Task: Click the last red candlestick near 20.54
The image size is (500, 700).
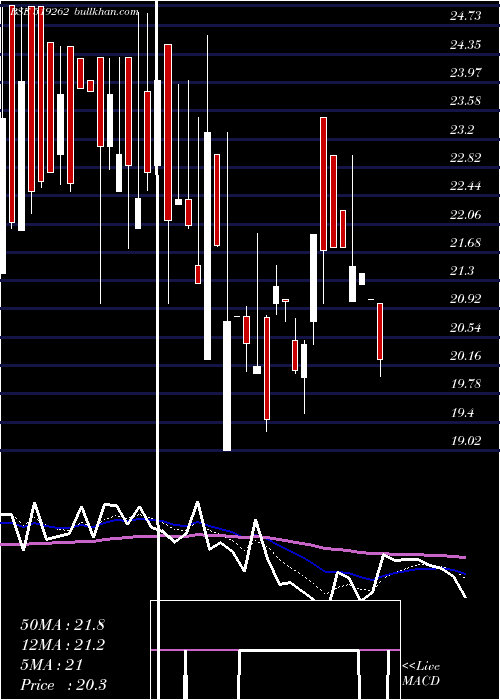Action: point(380,331)
